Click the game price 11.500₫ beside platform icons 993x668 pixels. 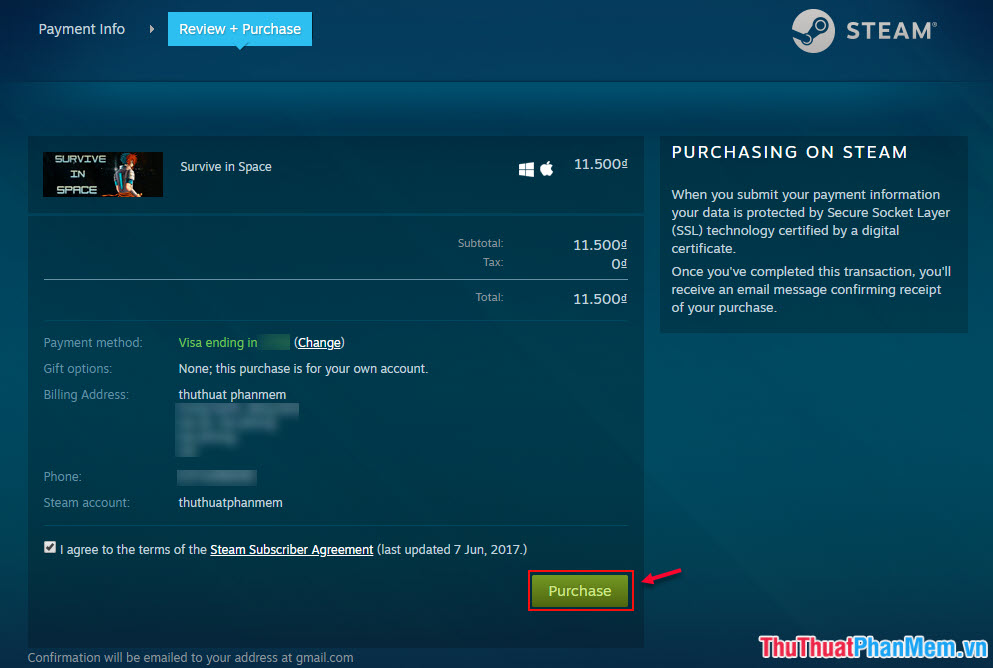601,164
